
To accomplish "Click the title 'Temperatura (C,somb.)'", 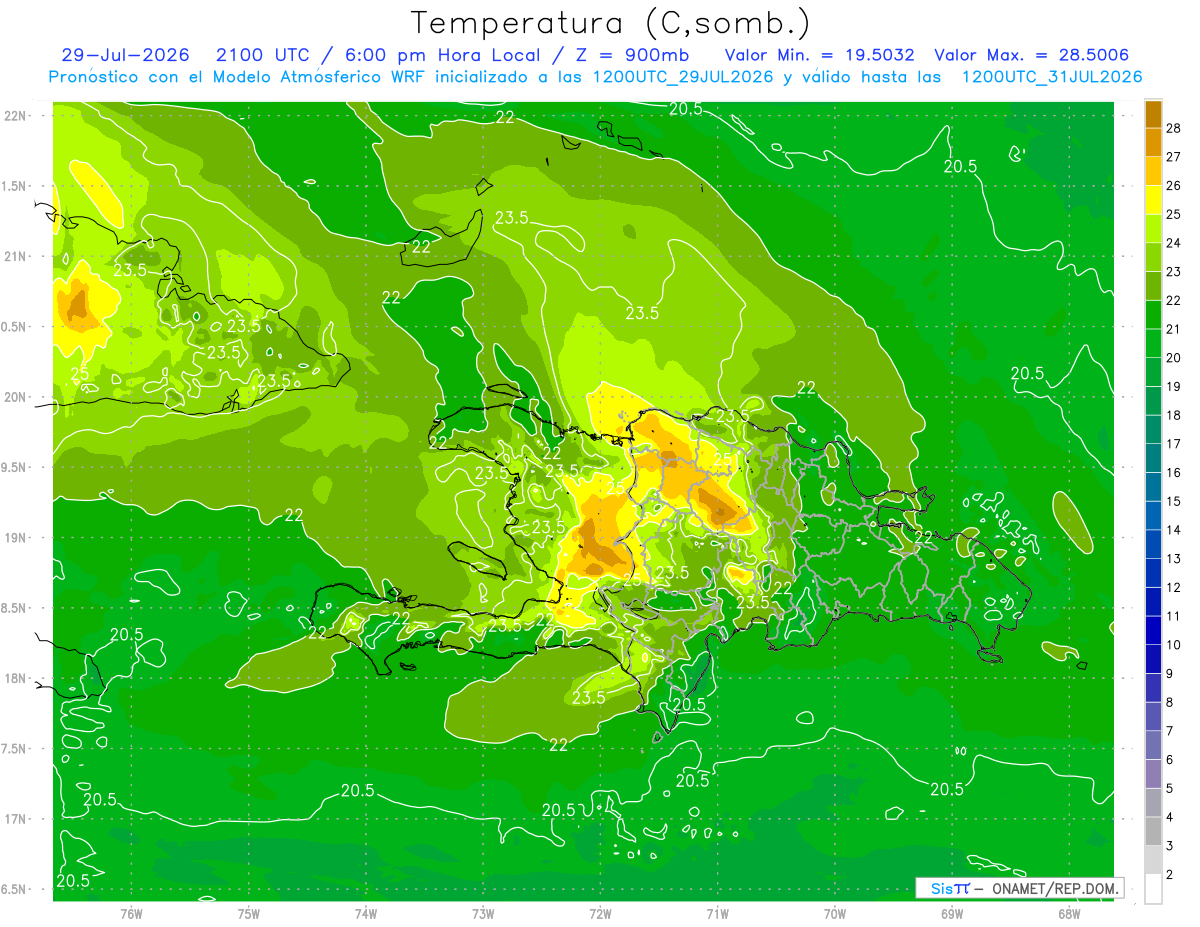I will pyautogui.click(x=610, y=23).
